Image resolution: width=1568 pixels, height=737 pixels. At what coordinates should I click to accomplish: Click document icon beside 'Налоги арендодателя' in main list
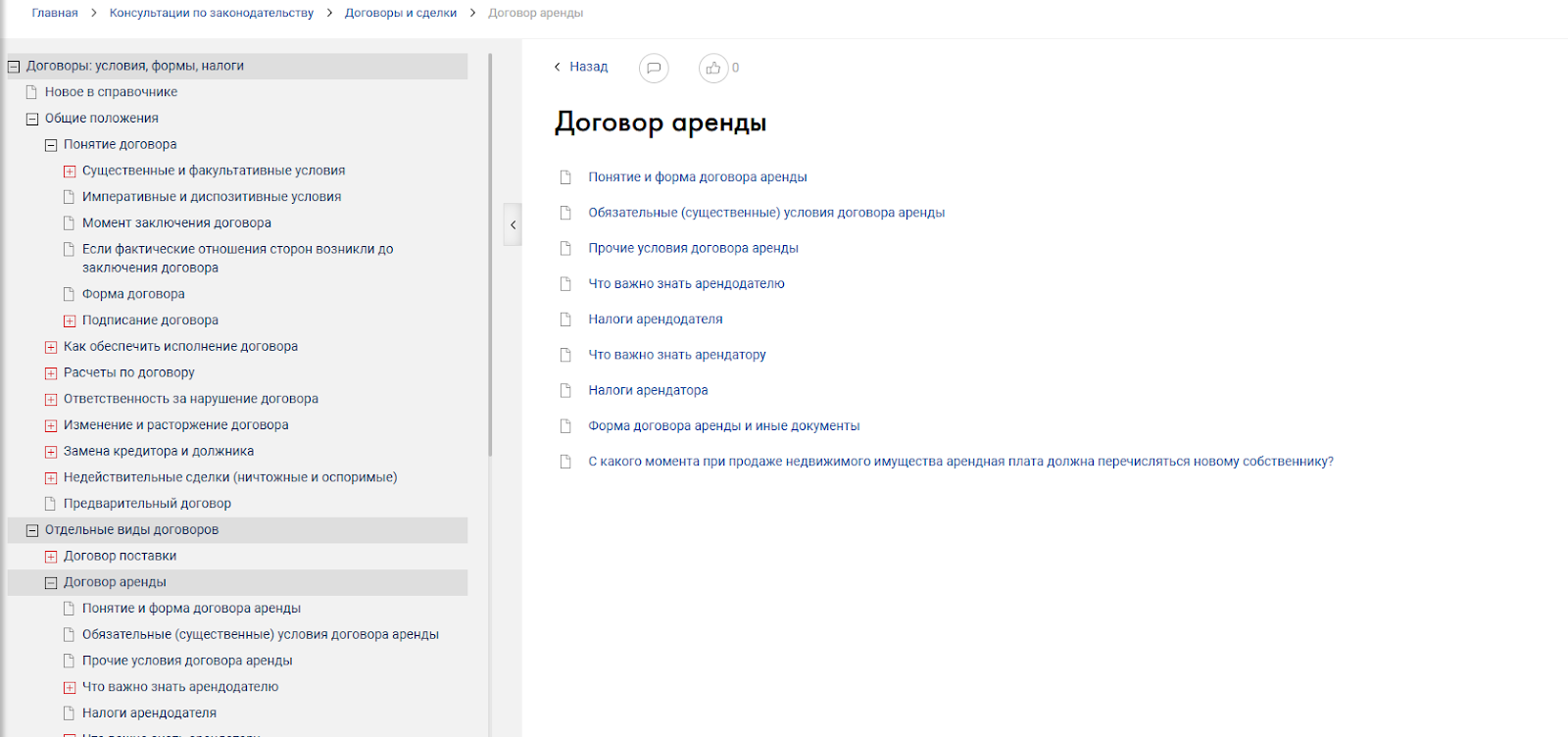(565, 319)
